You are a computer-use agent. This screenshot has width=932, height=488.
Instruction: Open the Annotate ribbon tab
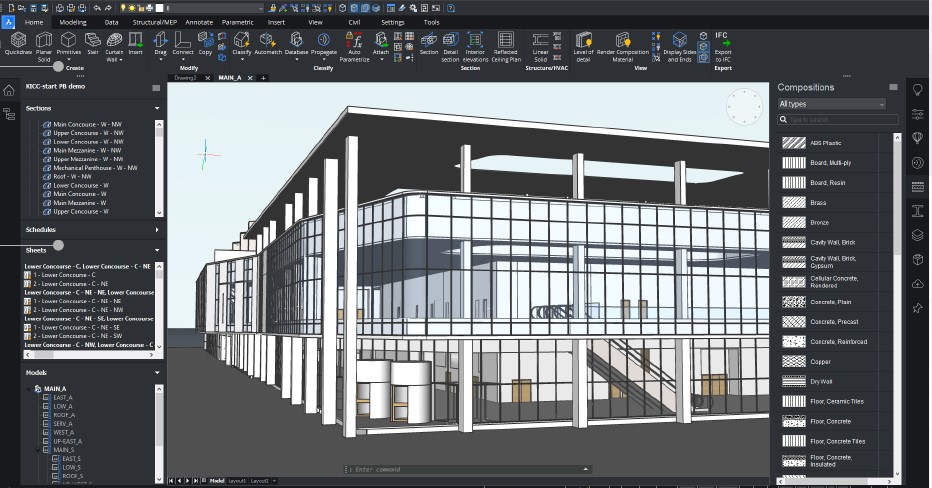click(x=199, y=22)
